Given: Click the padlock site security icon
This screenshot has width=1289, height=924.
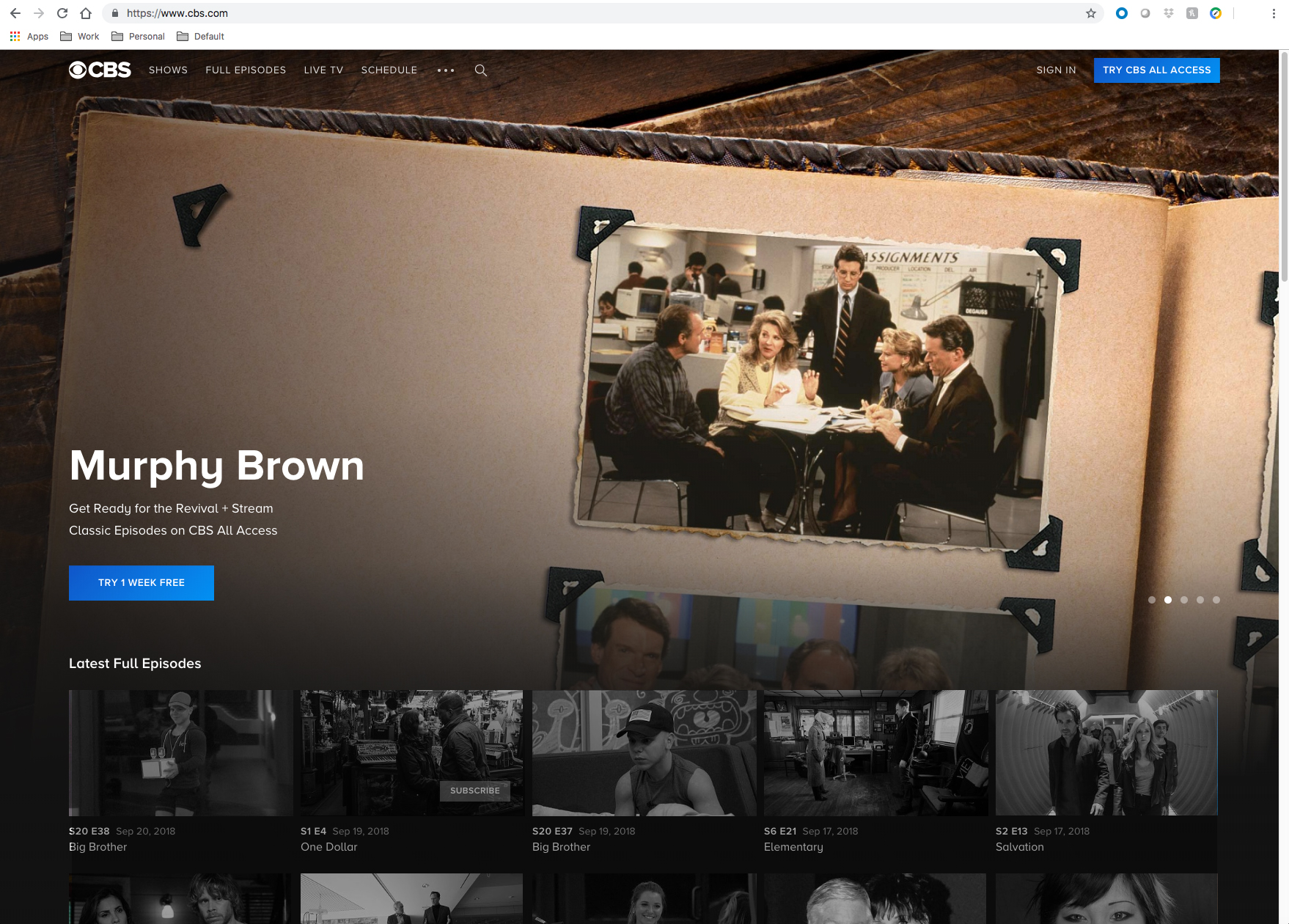Looking at the screenshot, I should 115,13.
